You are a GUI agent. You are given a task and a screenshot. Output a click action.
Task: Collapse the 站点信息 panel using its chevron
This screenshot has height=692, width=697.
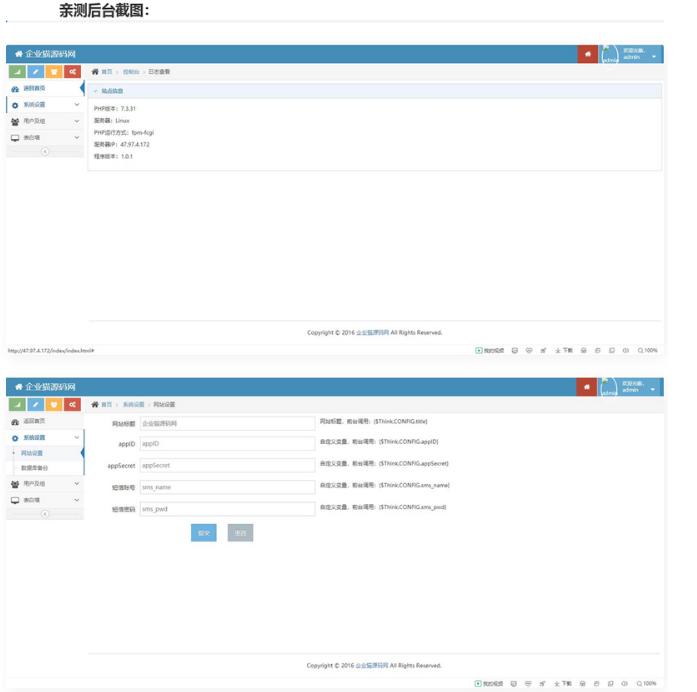coord(95,91)
